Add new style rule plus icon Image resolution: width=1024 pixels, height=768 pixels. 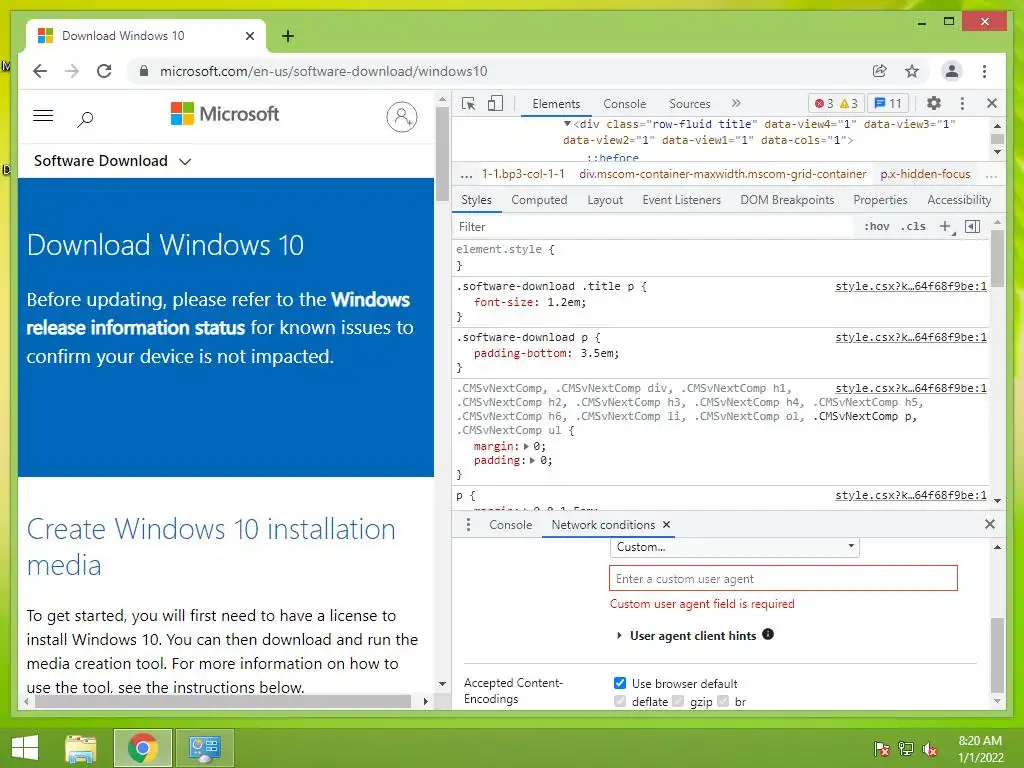(x=946, y=227)
